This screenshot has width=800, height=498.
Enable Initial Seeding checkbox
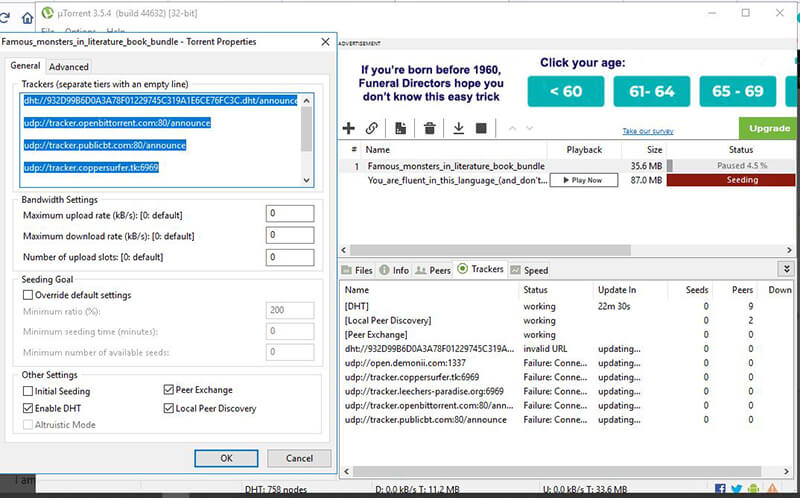click(x=28, y=391)
